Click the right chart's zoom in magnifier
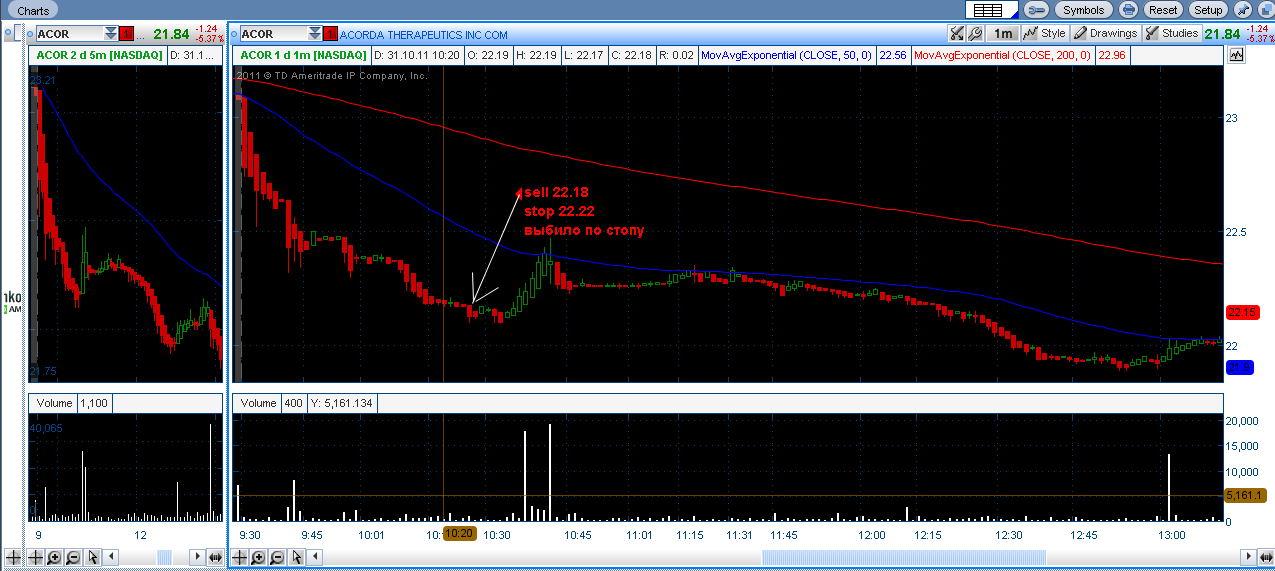Image resolution: width=1275 pixels, height=571 pixels. [258, 557]
